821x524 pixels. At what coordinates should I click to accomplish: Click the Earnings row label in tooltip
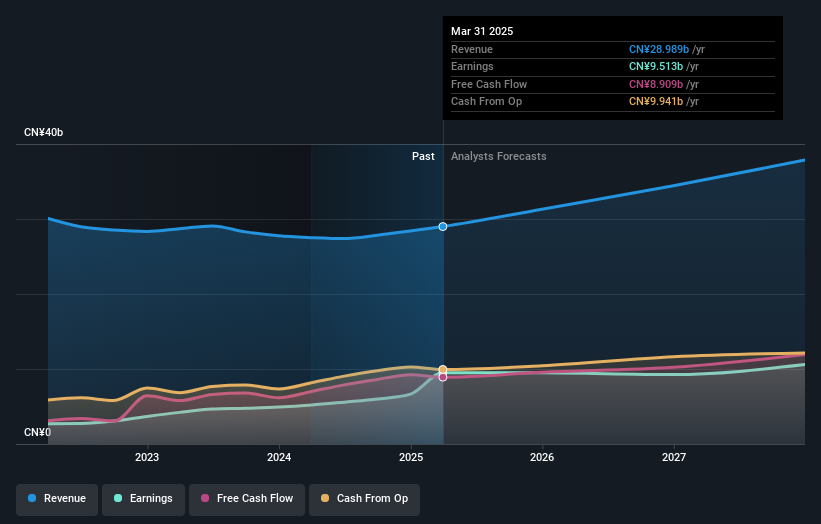(x=472, y=66)
